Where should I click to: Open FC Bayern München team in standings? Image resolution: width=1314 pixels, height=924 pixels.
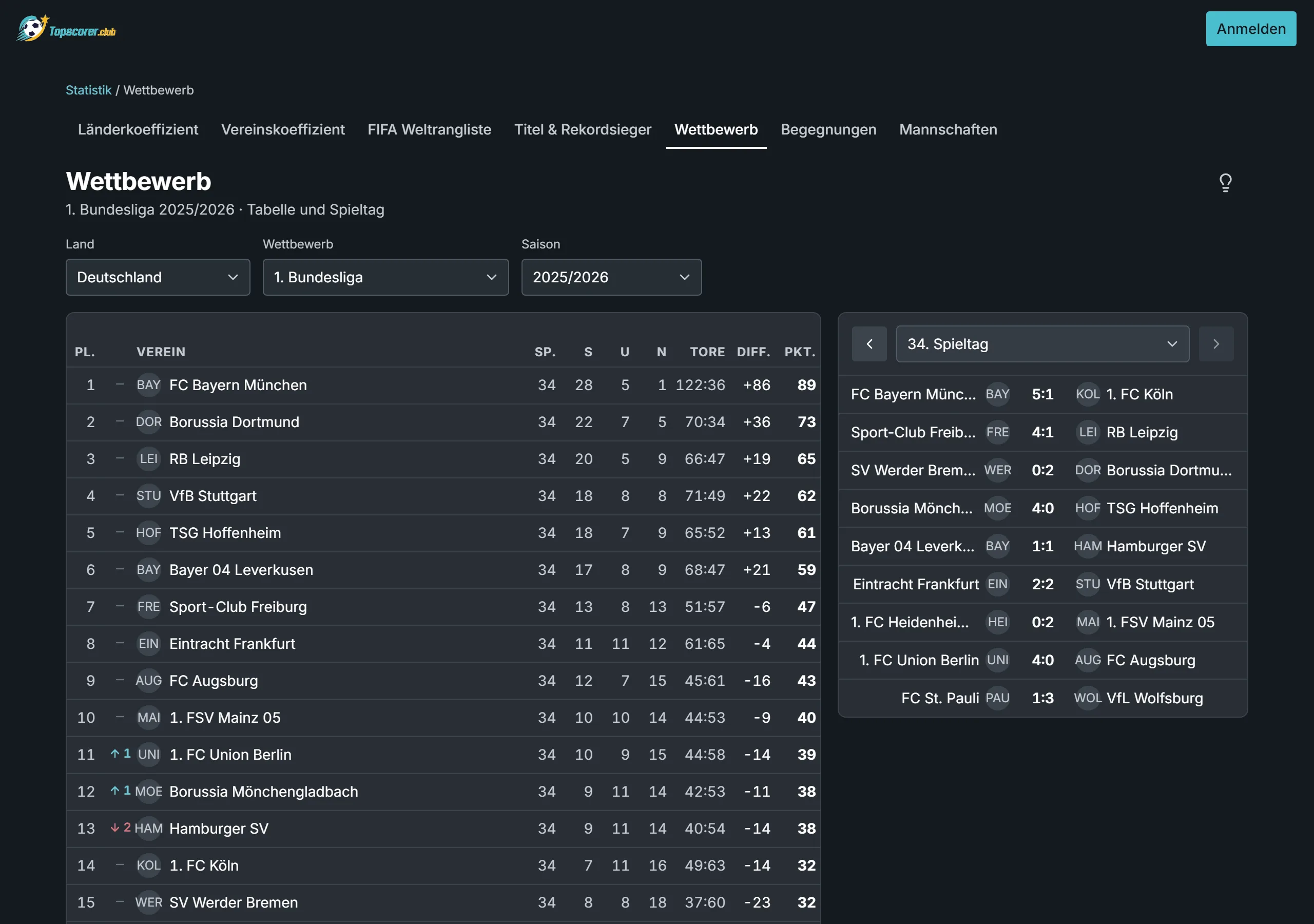pyautogui.click(x=238, y=386)
